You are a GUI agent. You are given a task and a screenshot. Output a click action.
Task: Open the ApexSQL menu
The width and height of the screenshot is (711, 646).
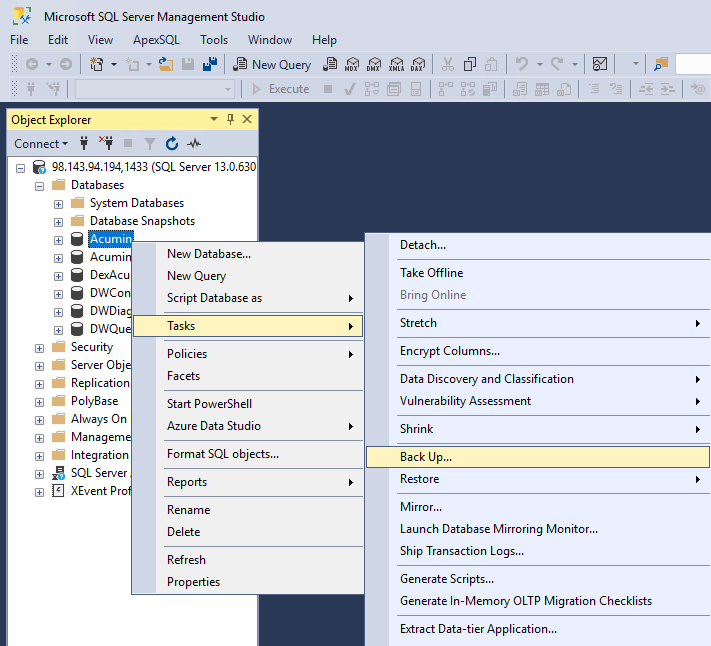(x=156, y=40)
